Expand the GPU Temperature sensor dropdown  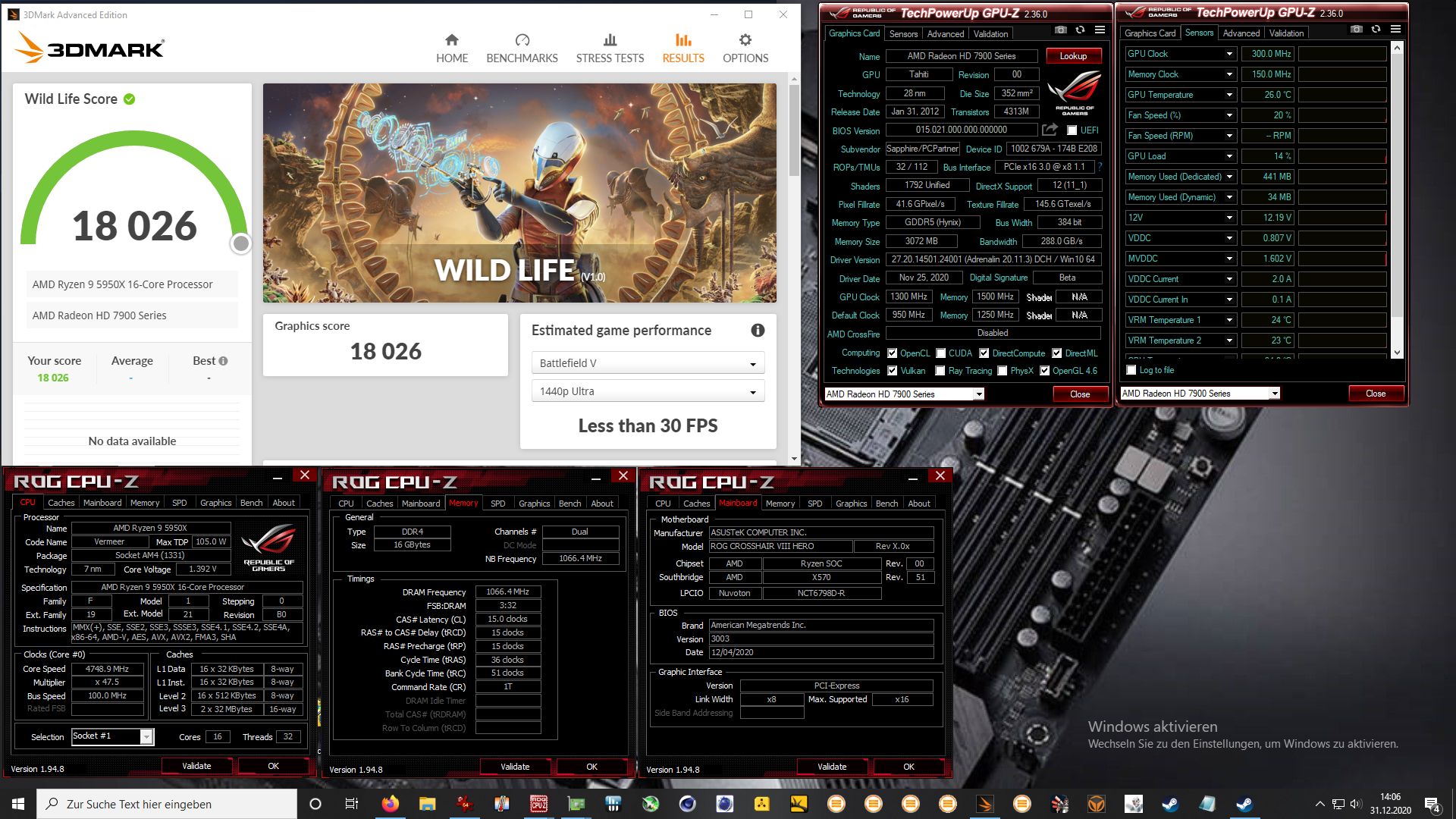tap(1229, 95)
